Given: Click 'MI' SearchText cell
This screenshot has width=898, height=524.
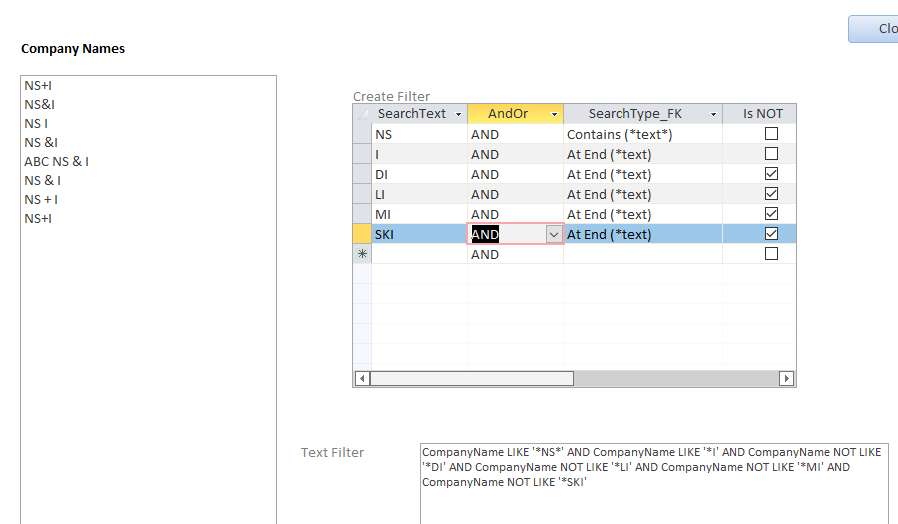Looking at the screenshot, I should click(x=419, y=214).
